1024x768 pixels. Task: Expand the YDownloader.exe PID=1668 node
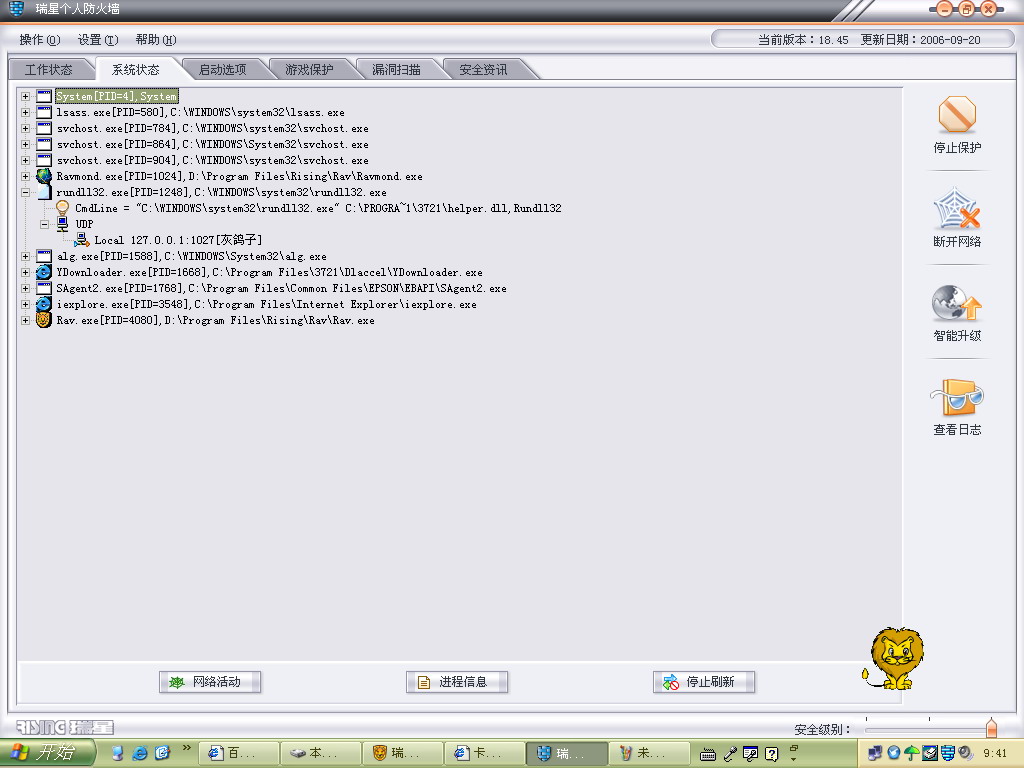point(25,272)
